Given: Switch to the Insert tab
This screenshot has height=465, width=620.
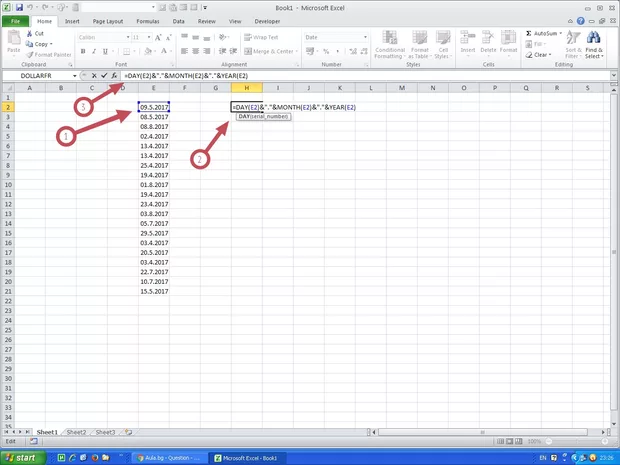Looking at the screenshot, I should [72, 21].
